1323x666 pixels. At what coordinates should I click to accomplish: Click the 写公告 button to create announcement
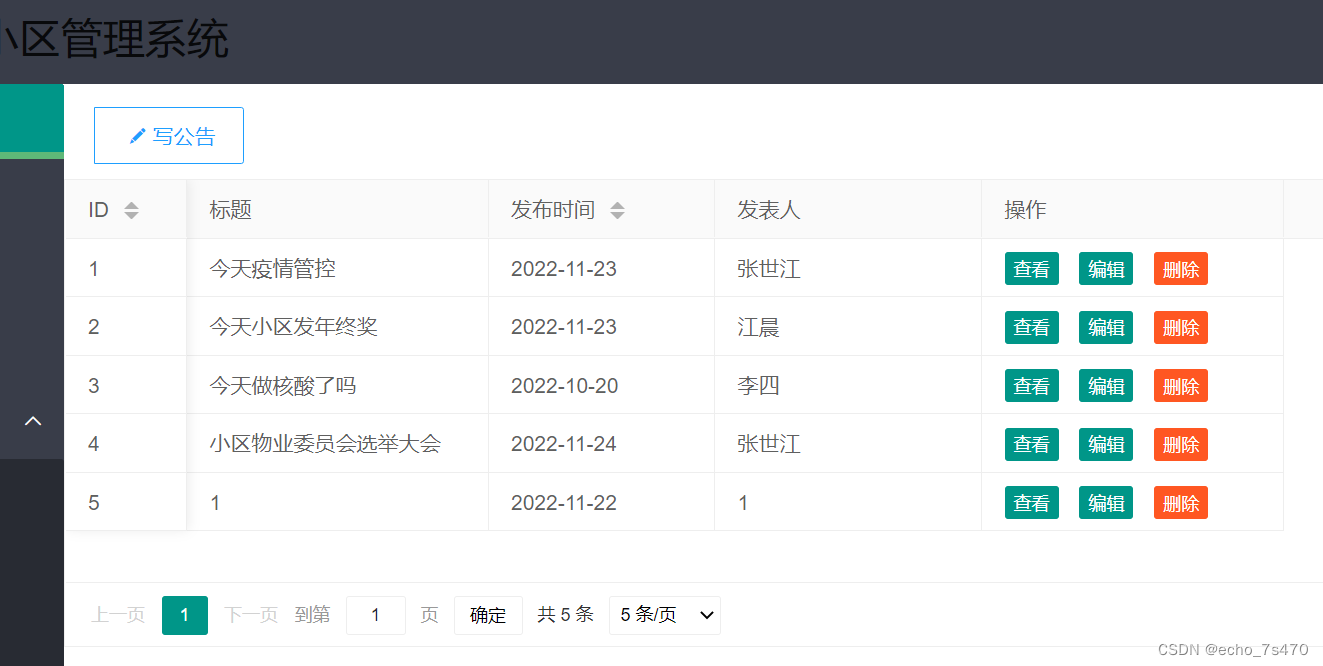(x=168, y=135)
